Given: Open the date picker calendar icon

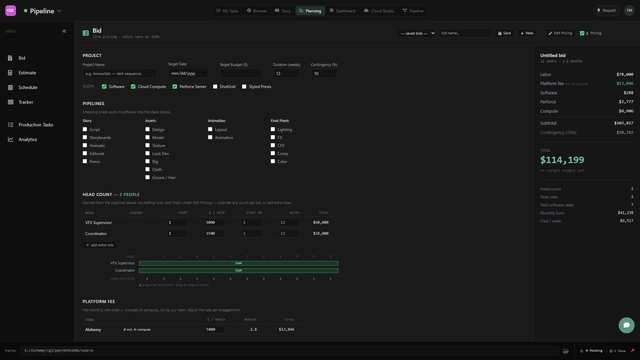Looking at the screenshot, I should [x=203, y=73].
